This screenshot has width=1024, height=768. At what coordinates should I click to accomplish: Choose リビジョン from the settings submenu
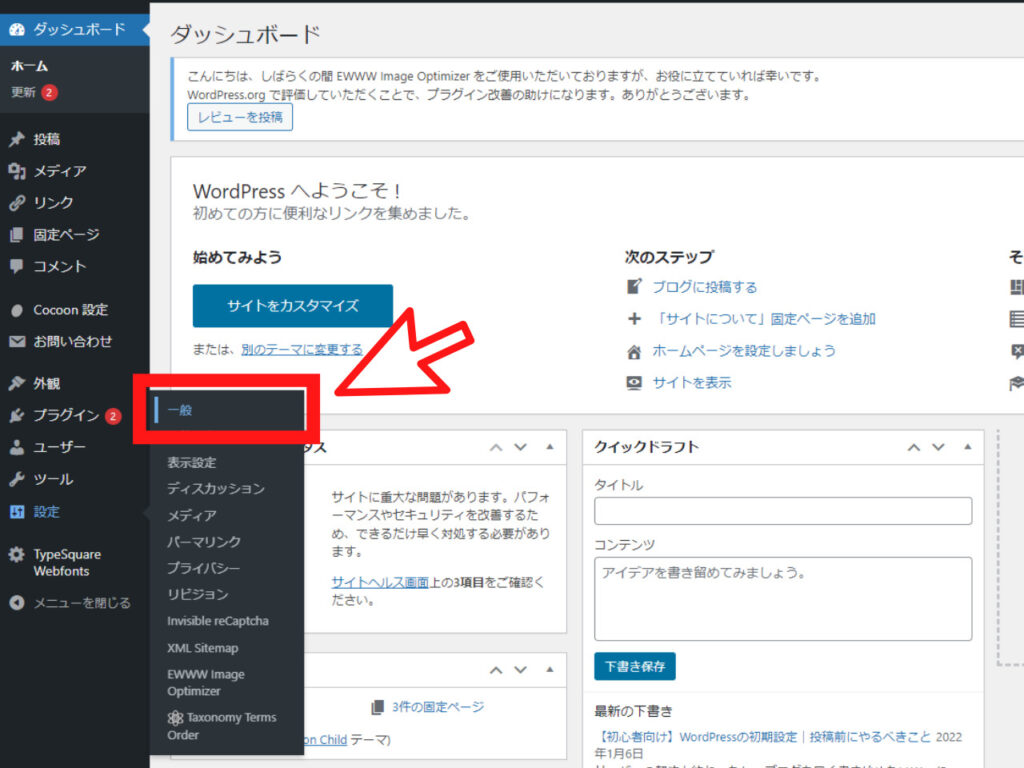[x=198, y=594]
